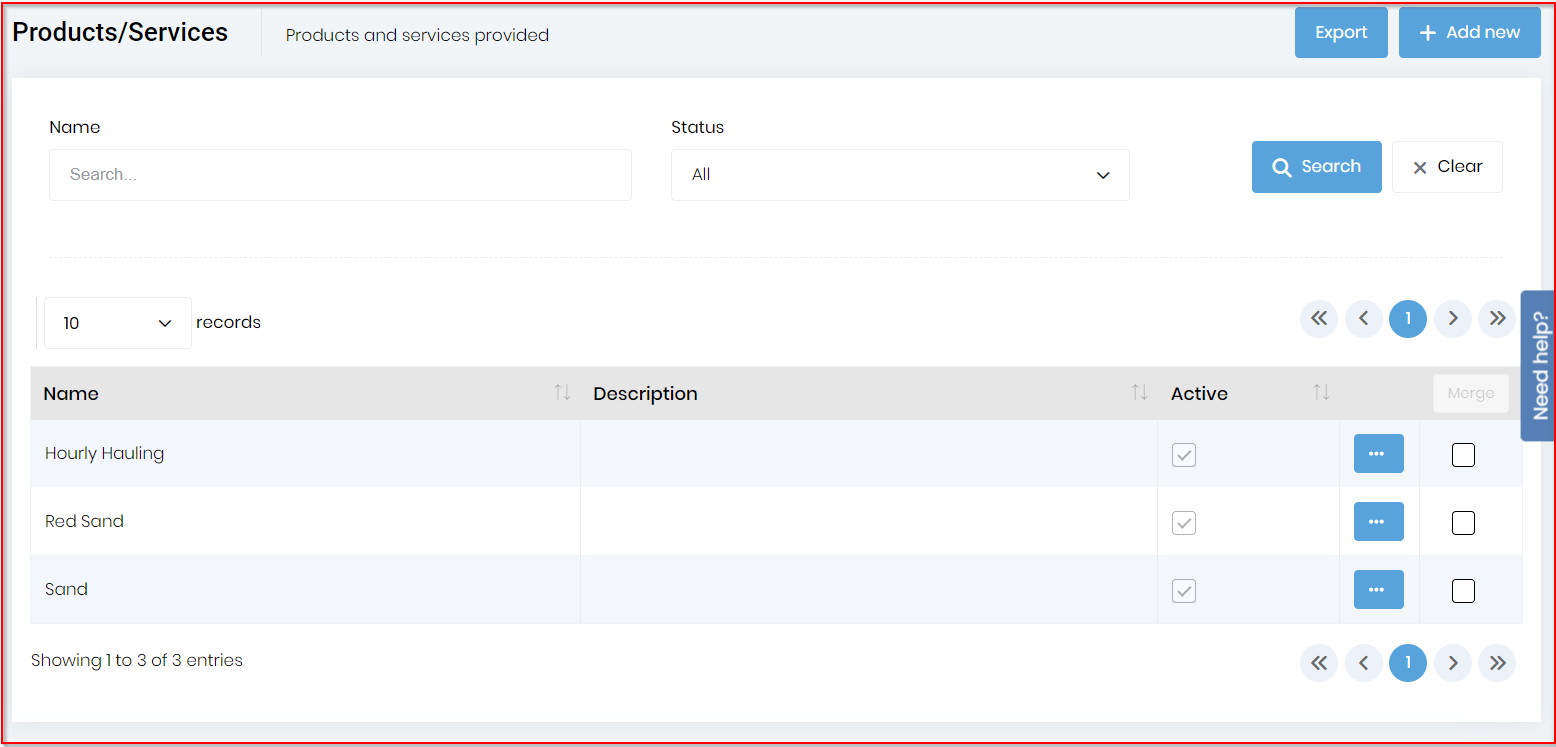Sort the table by the Description column
1556x747 pixels.
(1139, 393)
